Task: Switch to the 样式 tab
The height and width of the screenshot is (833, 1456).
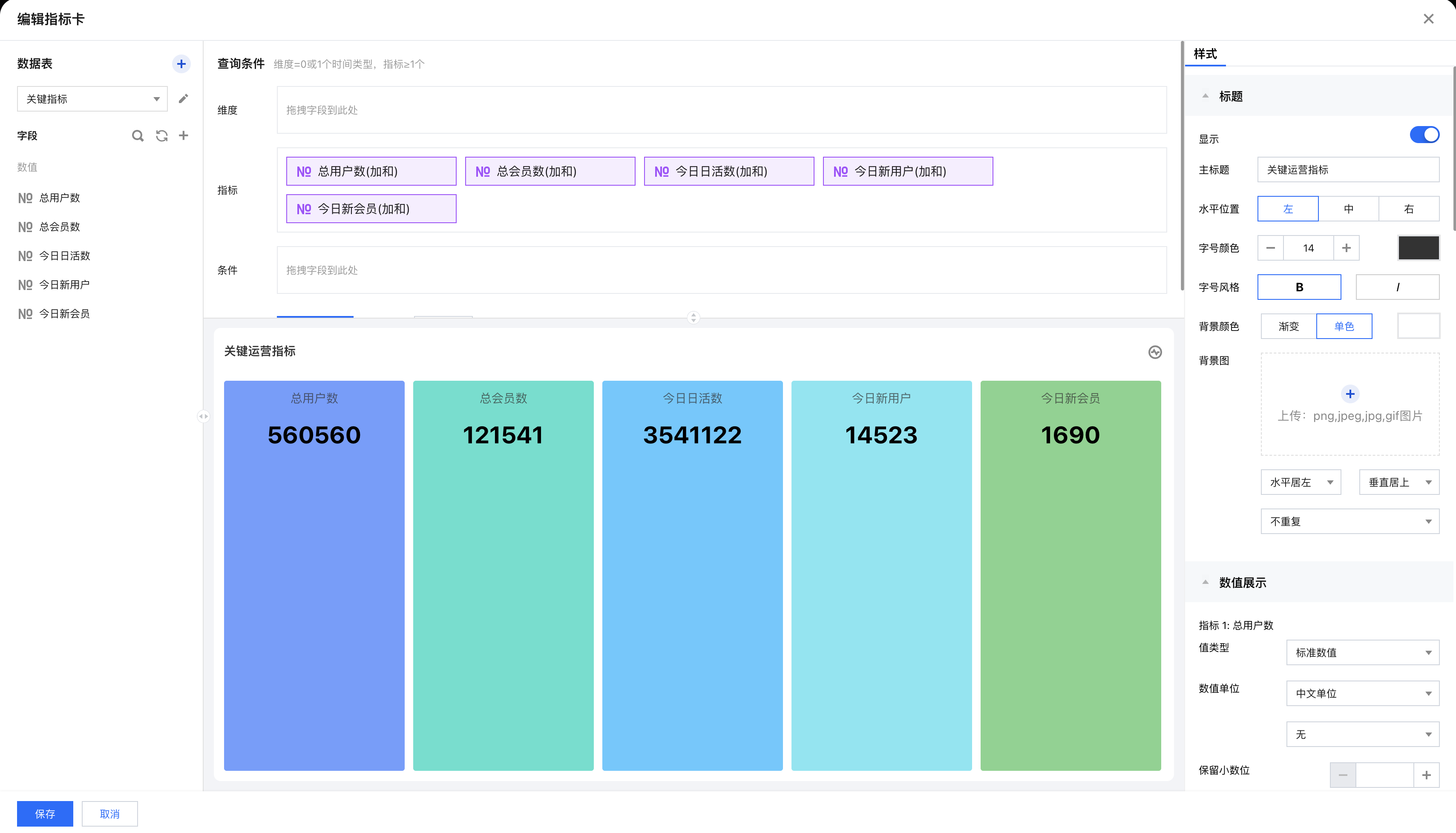Action: click(x=1205, y=54)
